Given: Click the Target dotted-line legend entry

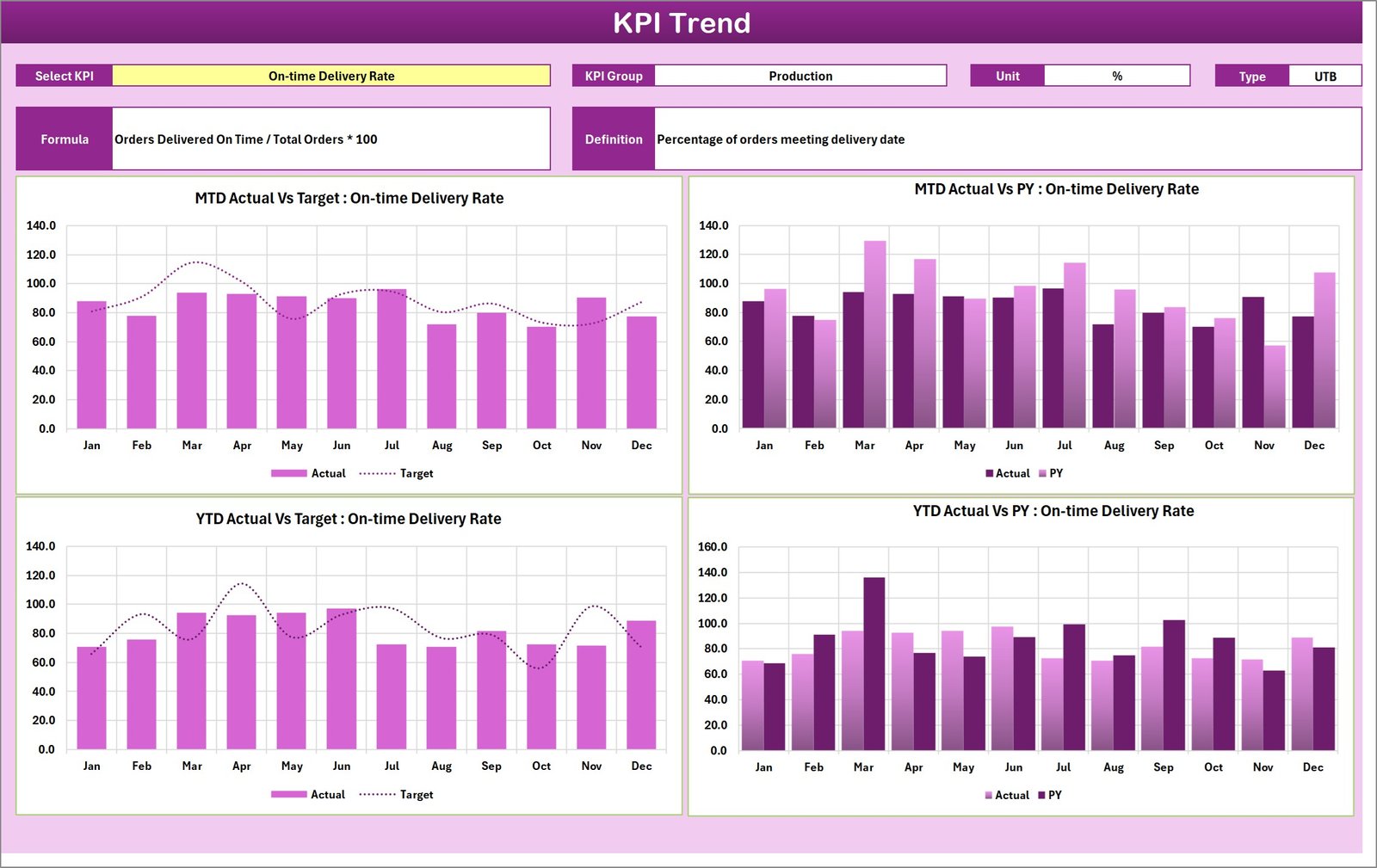Looking at the screenshot, I should [x=417, y=473].
